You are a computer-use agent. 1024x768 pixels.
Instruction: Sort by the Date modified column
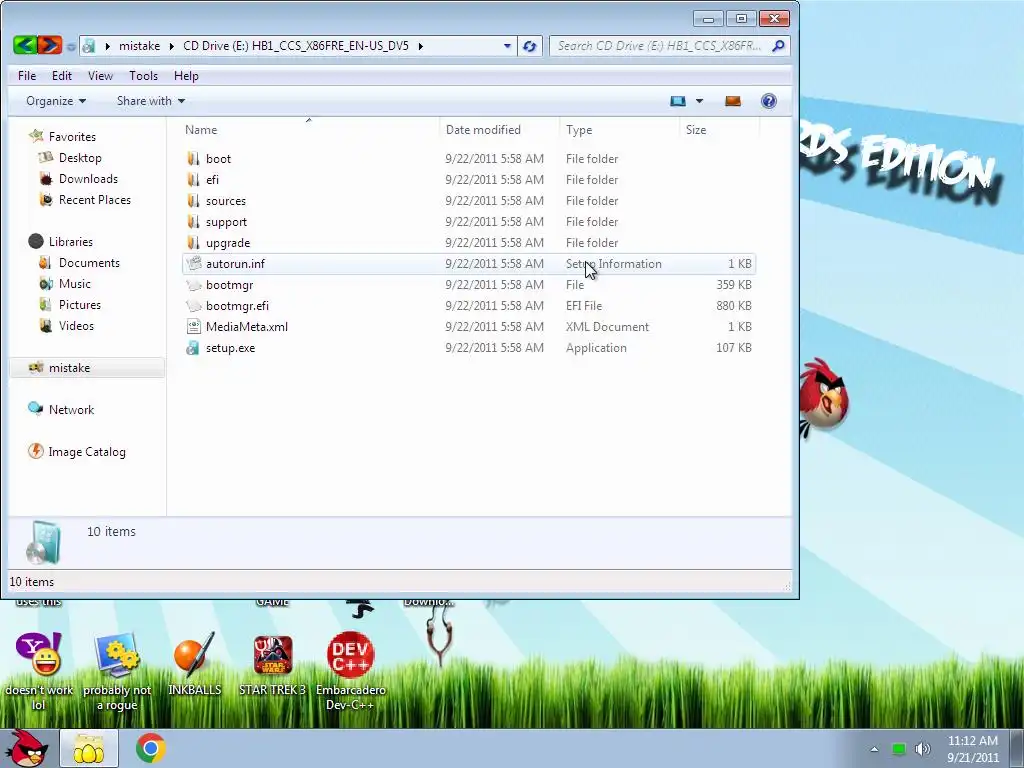[500, 130]
